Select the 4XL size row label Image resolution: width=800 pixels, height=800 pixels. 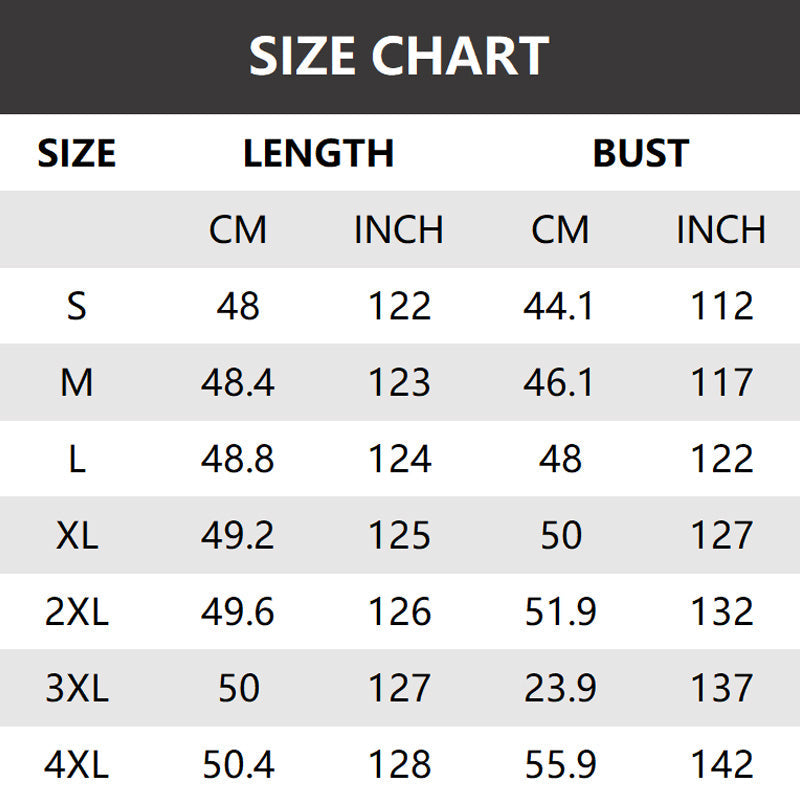click(x=77, y=765)
